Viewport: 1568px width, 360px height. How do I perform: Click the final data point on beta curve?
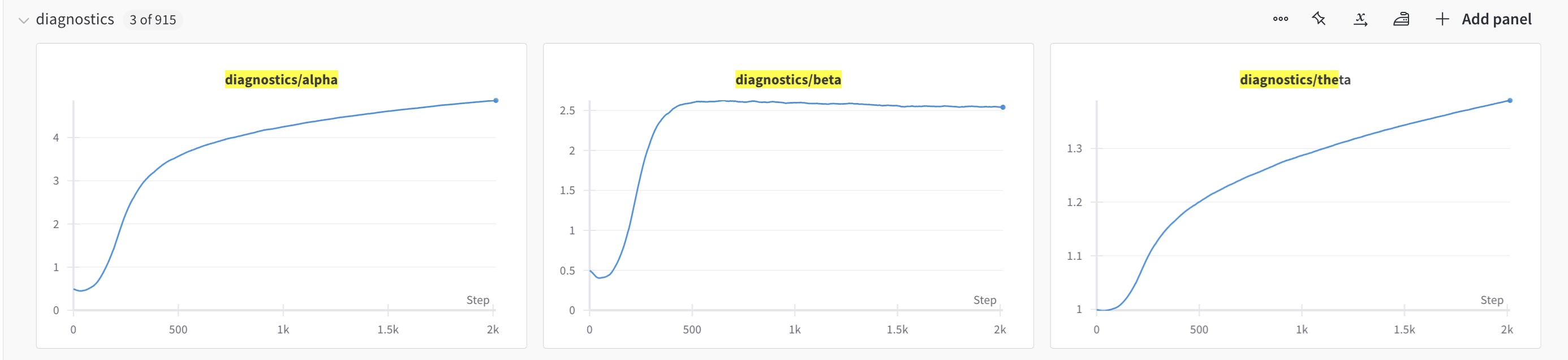(1003, 107)
